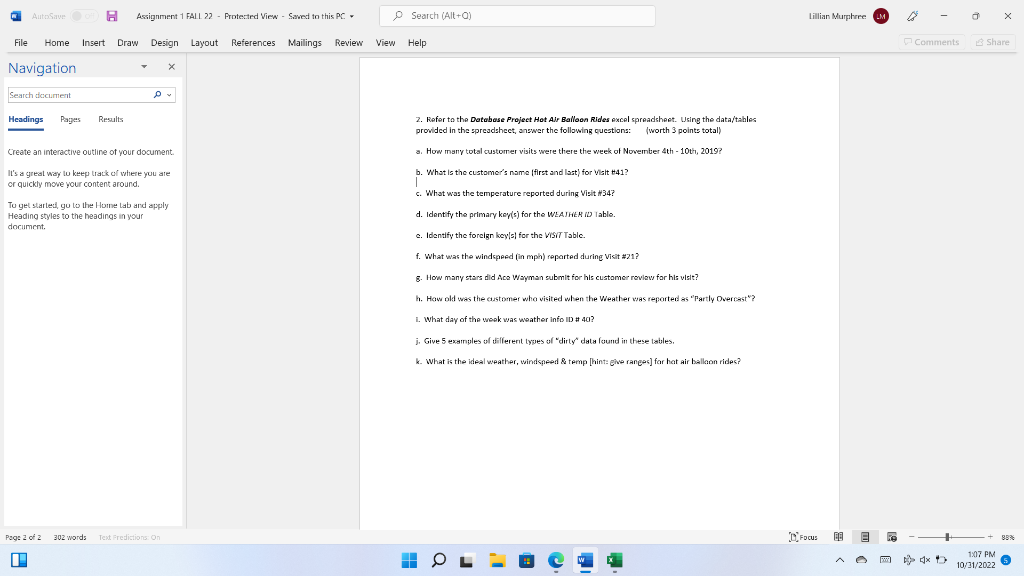The image size is (1024, 576).
Task: Click the zoom in plus button
Action: tap(990, 537)
